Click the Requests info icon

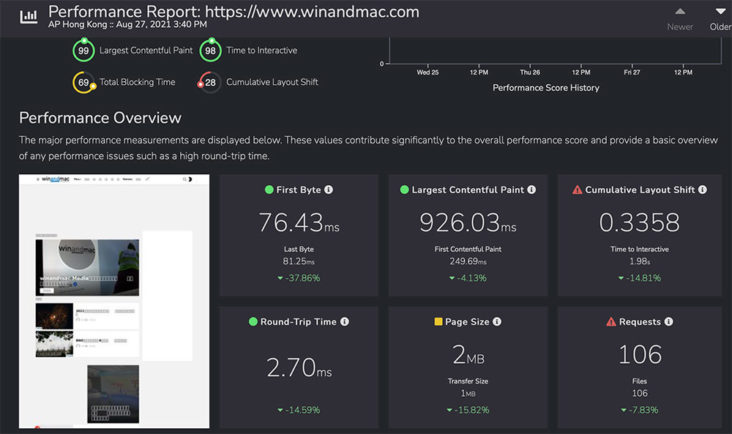(667, 322)
